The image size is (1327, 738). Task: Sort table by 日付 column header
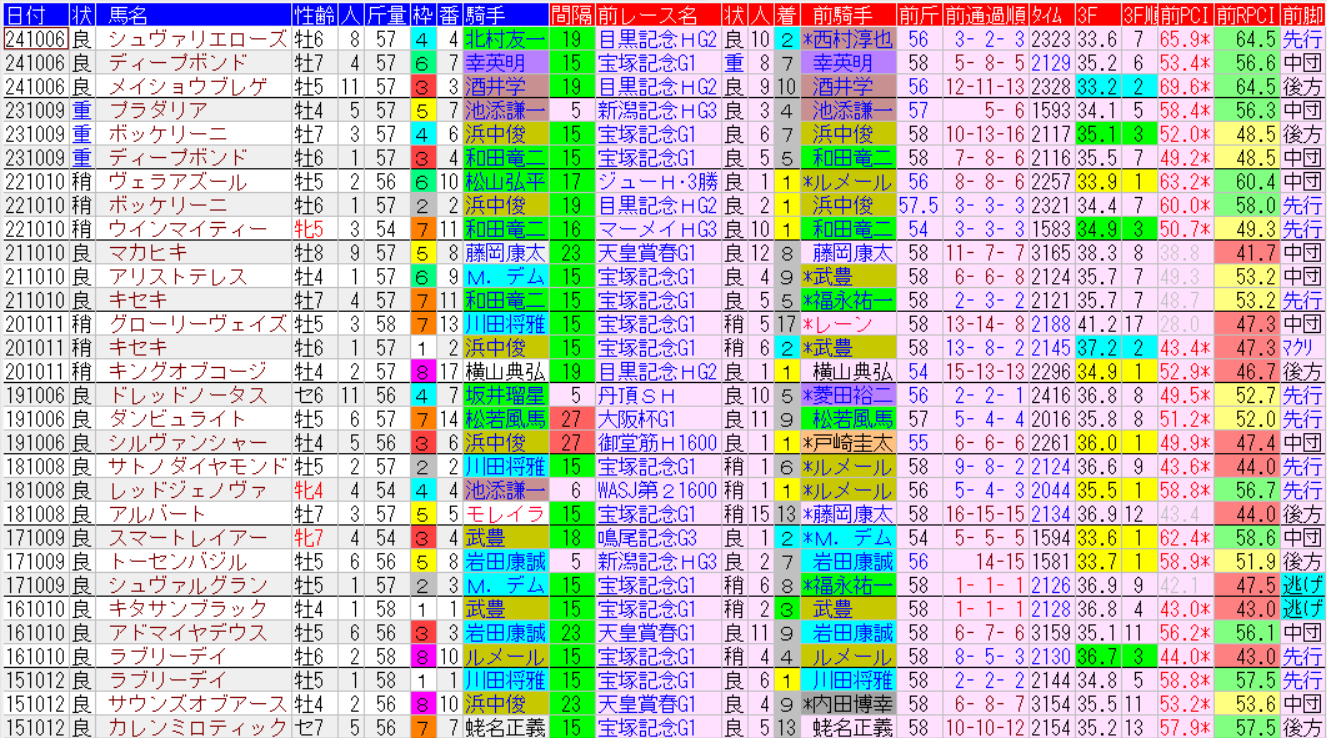[x=35, y=15]
